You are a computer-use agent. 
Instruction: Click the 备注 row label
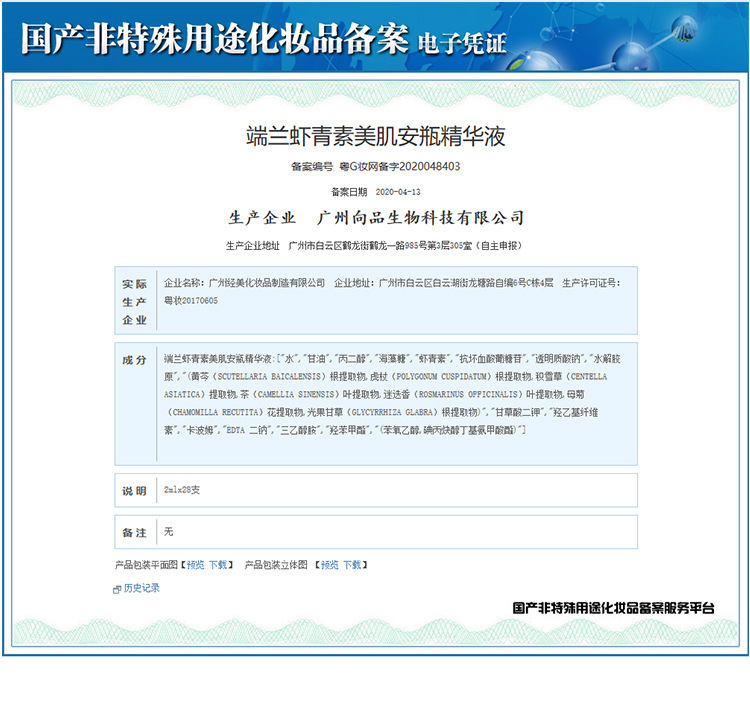point(134,533)
